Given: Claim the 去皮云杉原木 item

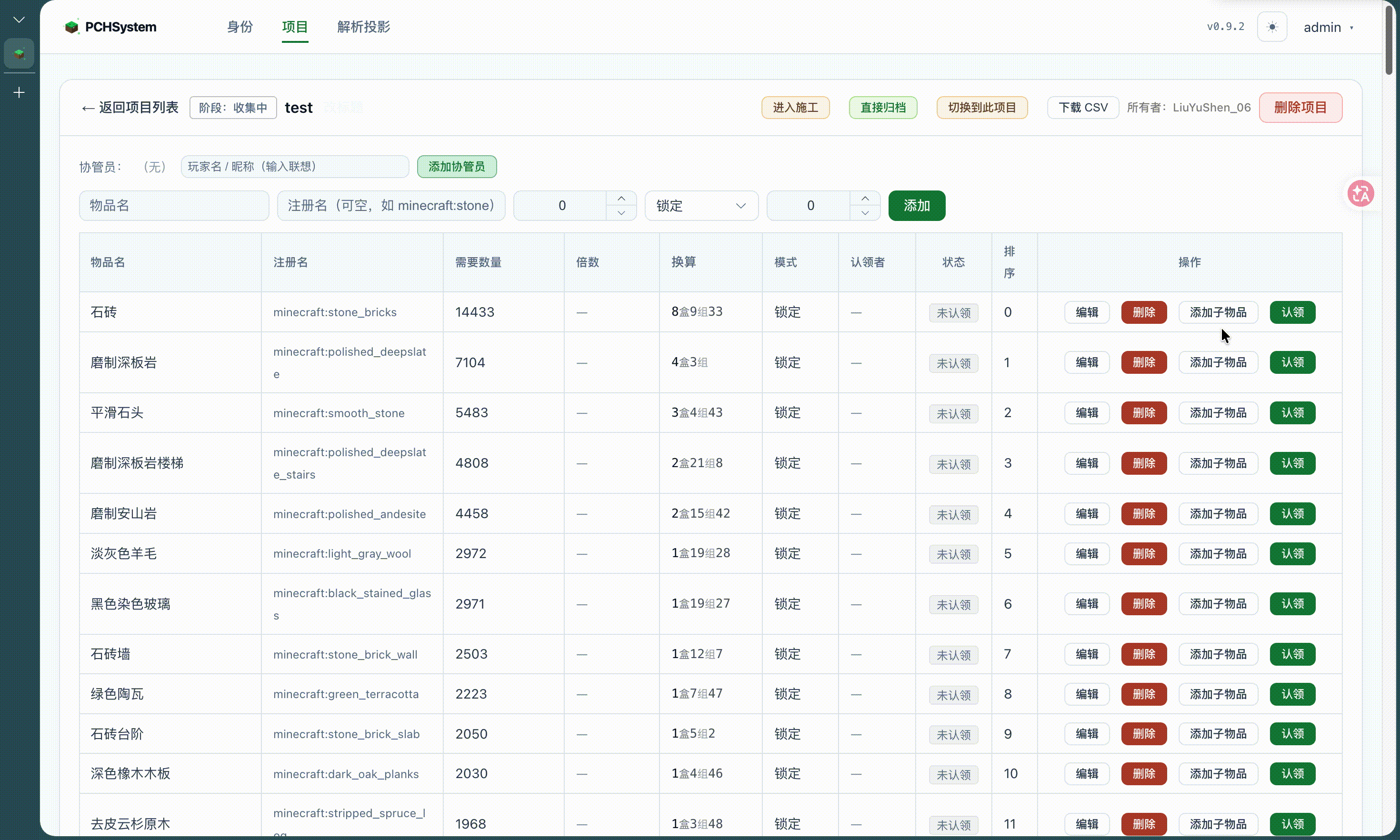Looking at the screenshot, I should click(x=1292, y=824).
